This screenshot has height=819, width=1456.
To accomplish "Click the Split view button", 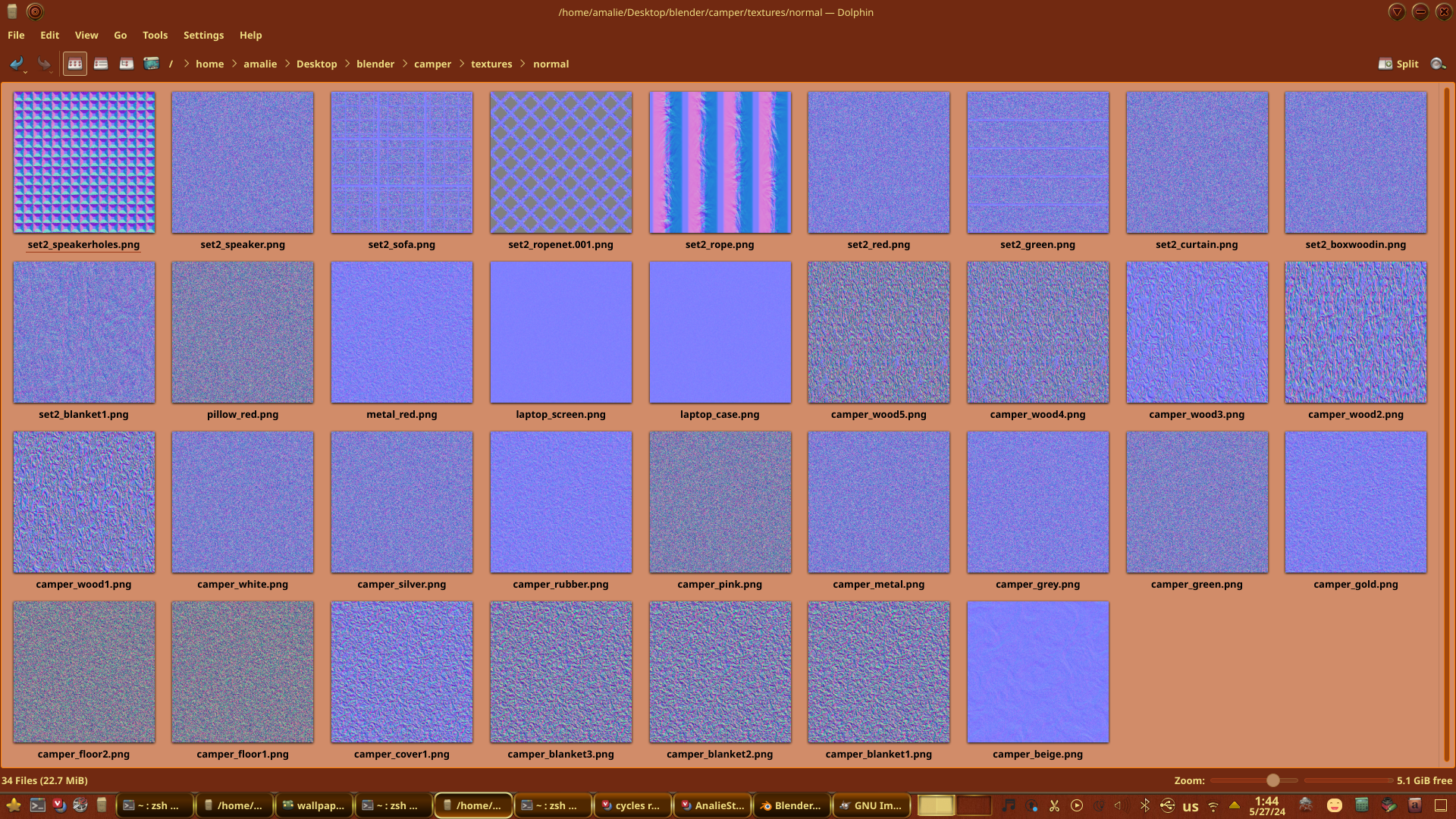I will point(1398,64).
